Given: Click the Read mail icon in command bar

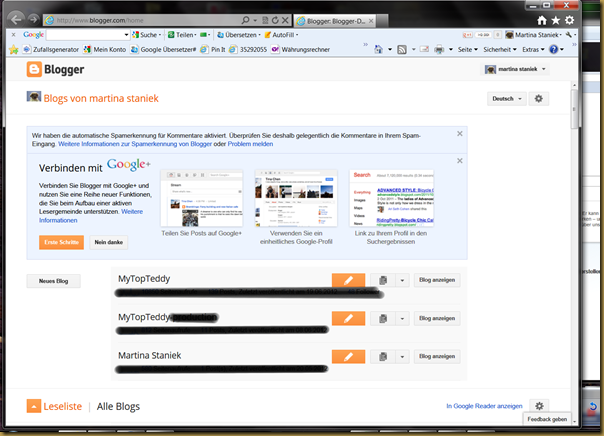Looking at the screenshot, I should coord(424,50).
